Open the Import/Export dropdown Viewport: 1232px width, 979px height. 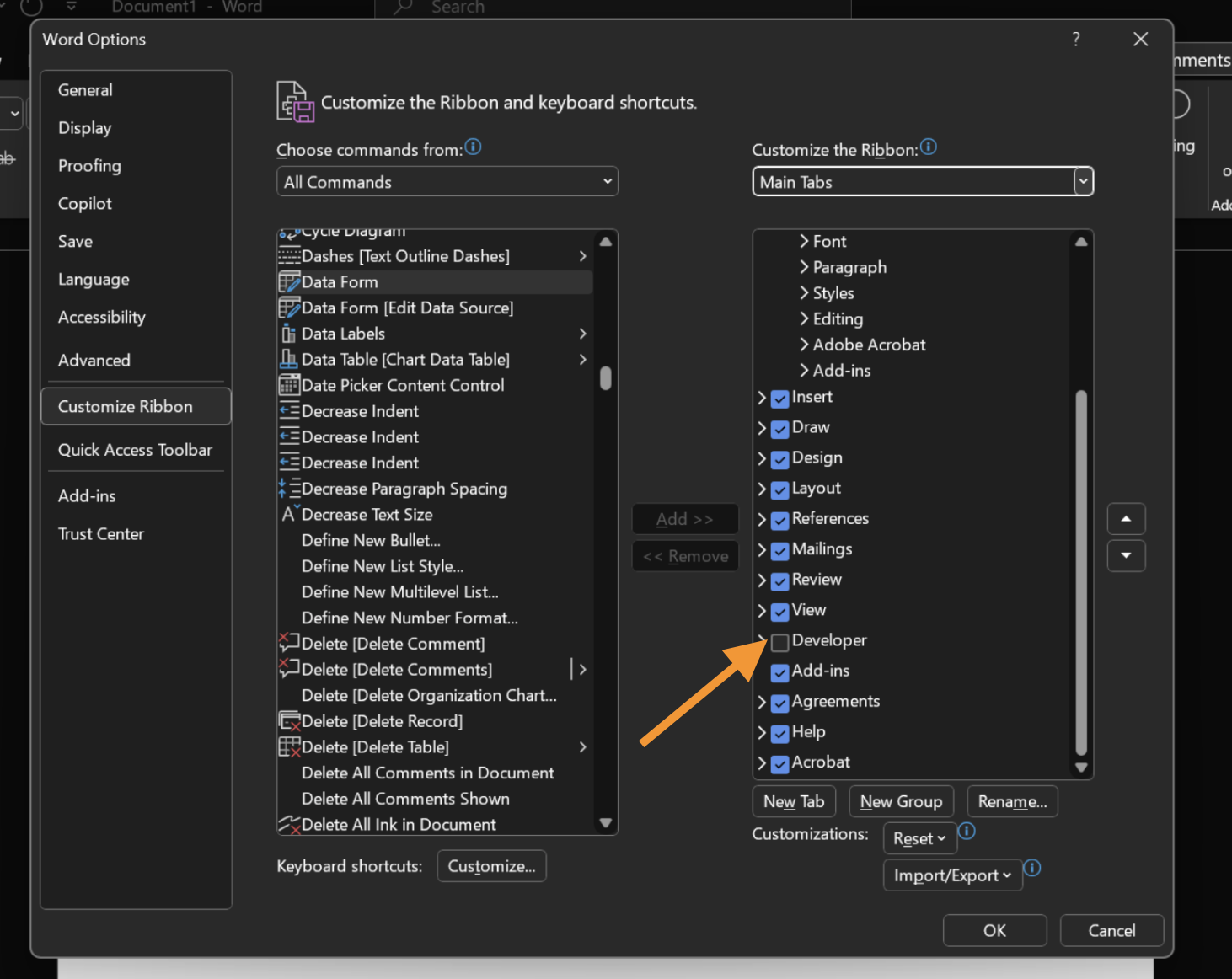click(x=952, y=875)
